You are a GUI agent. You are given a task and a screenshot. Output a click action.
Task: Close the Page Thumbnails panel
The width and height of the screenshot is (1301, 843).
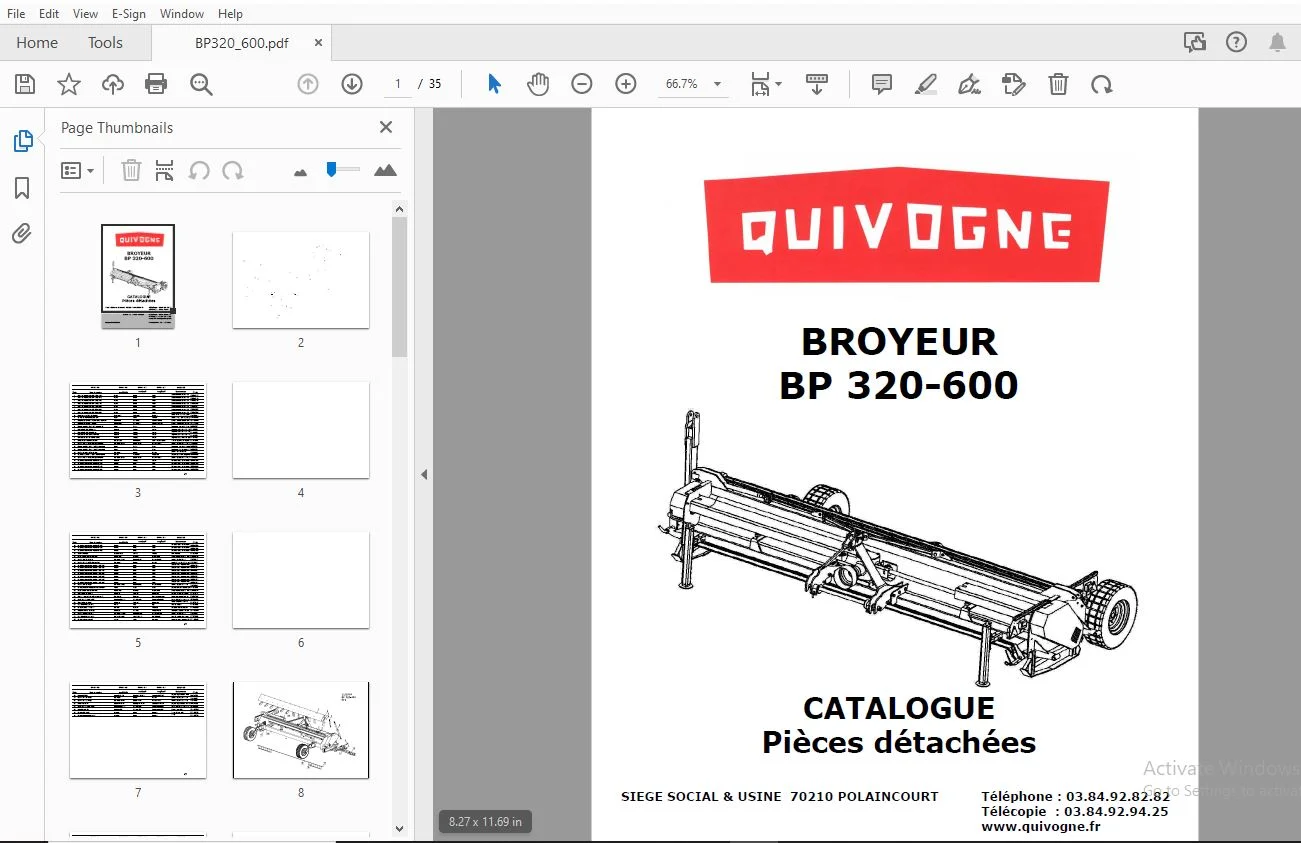click(x=386, y=127)
